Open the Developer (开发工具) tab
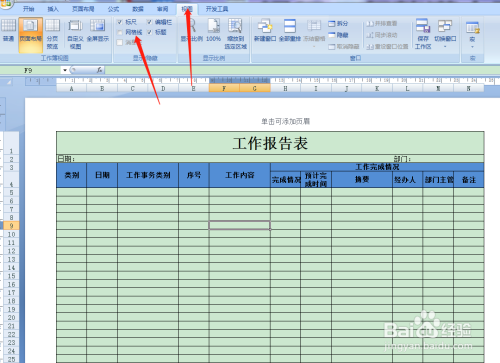Screen dimensions: 500x363 (x=217, y=9)
